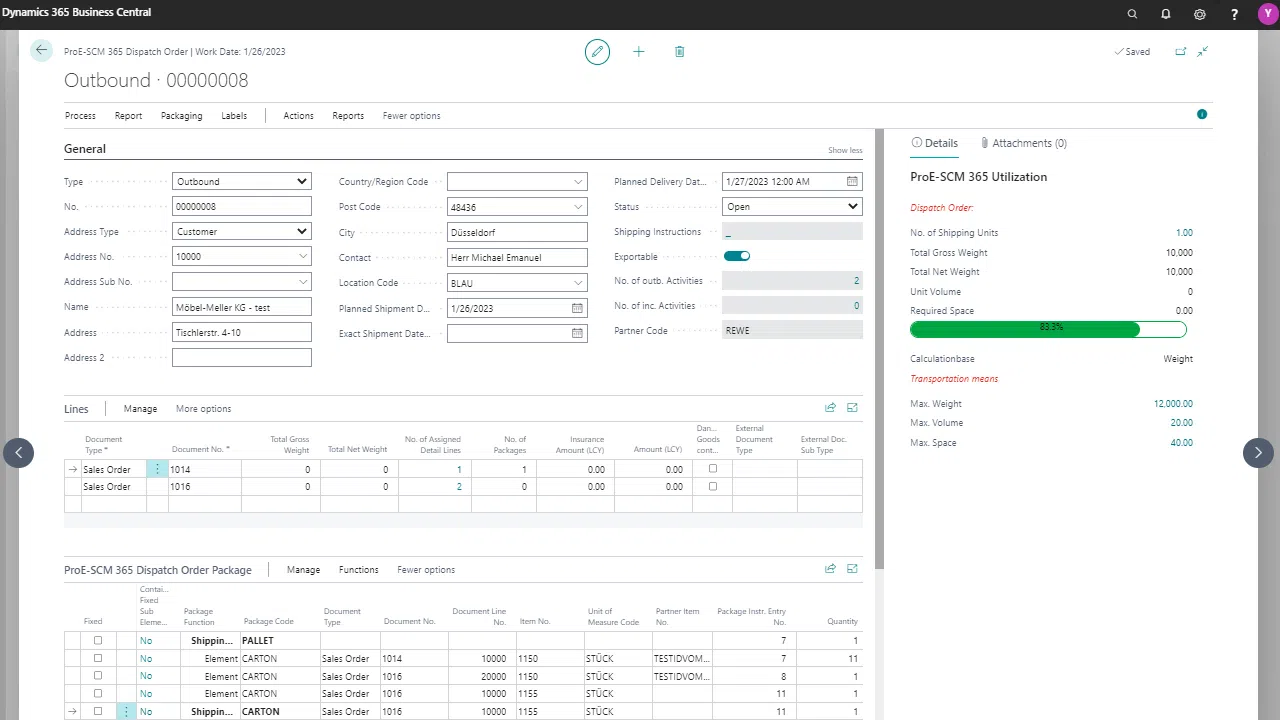The height and width of the screenshot is (720, 1280).
Task: Toggle the FactBox info icon
Action: click(x=1202, y=115)
